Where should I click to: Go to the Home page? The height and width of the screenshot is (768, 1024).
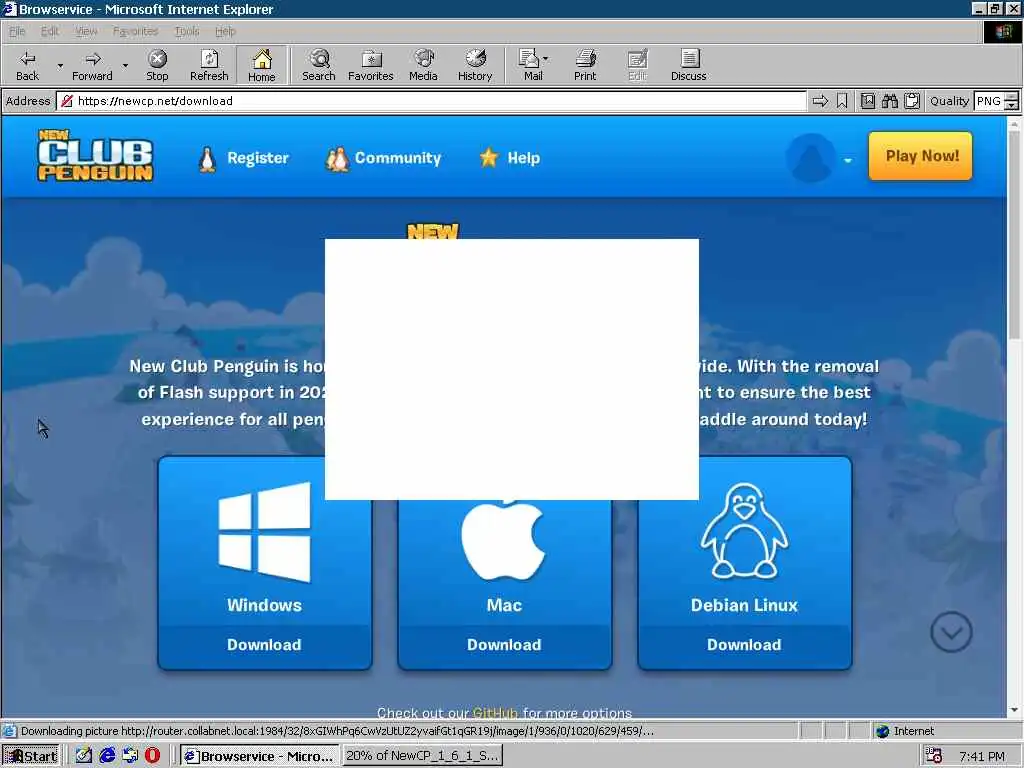point(261,65)
